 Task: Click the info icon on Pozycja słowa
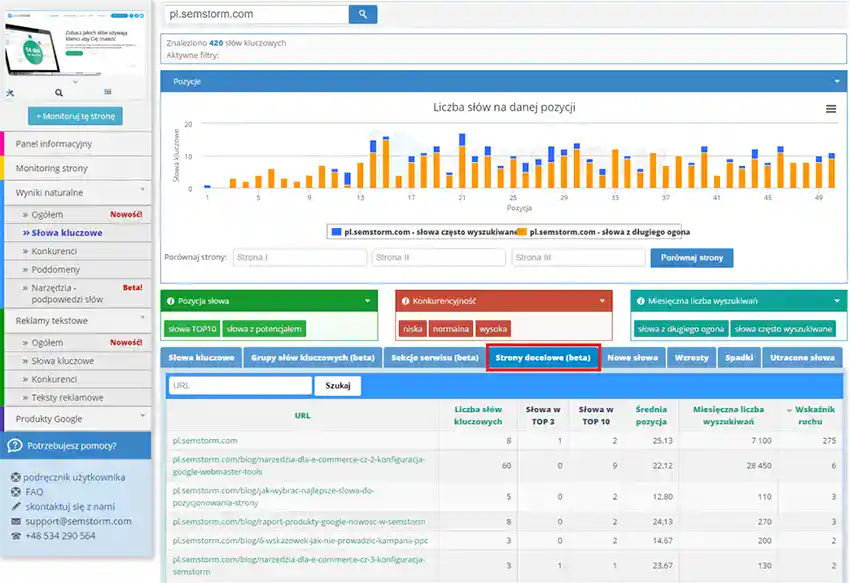171,301
